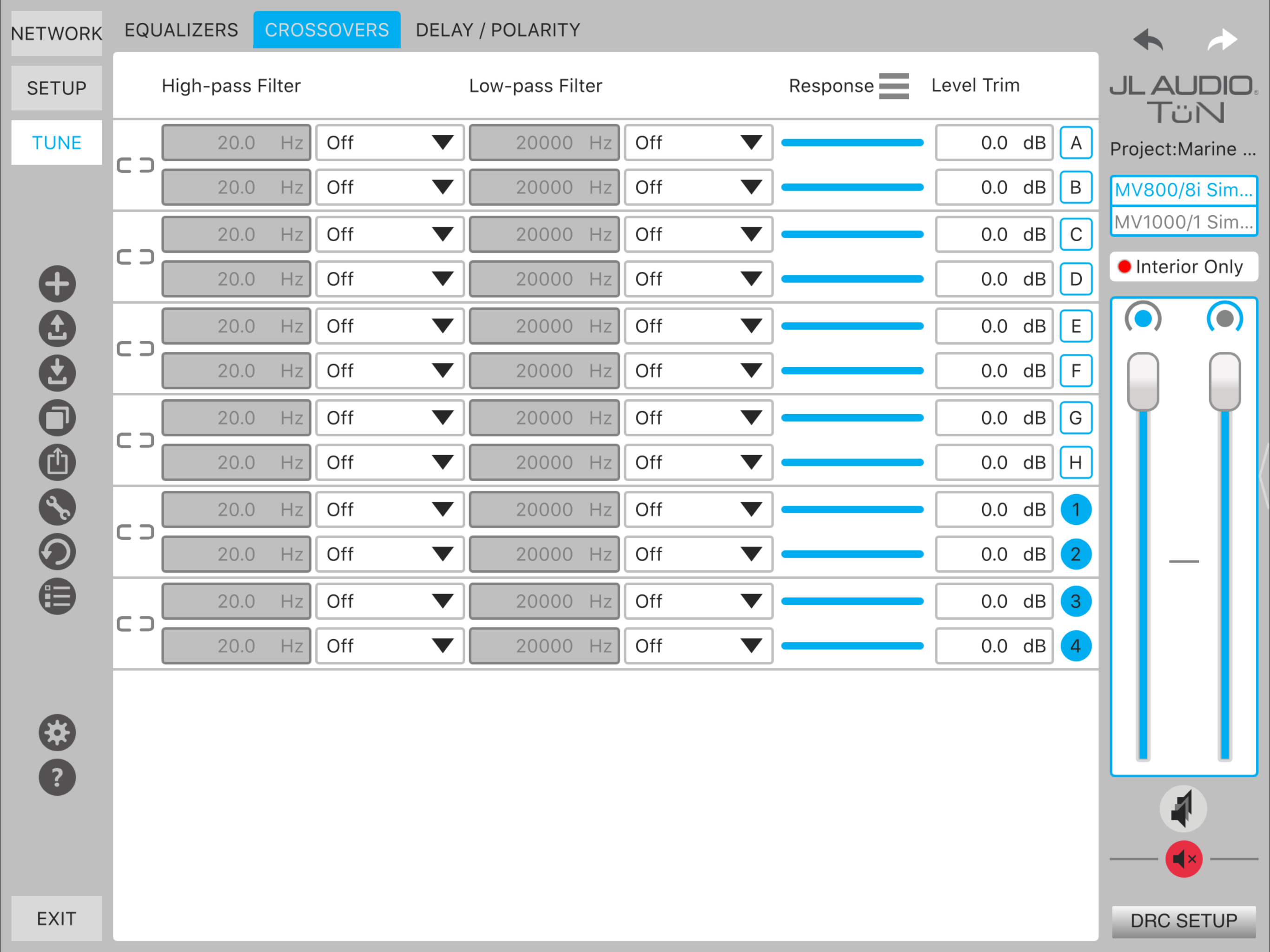
Task: Toggle link icon for channels A and B
Action: 135,165
